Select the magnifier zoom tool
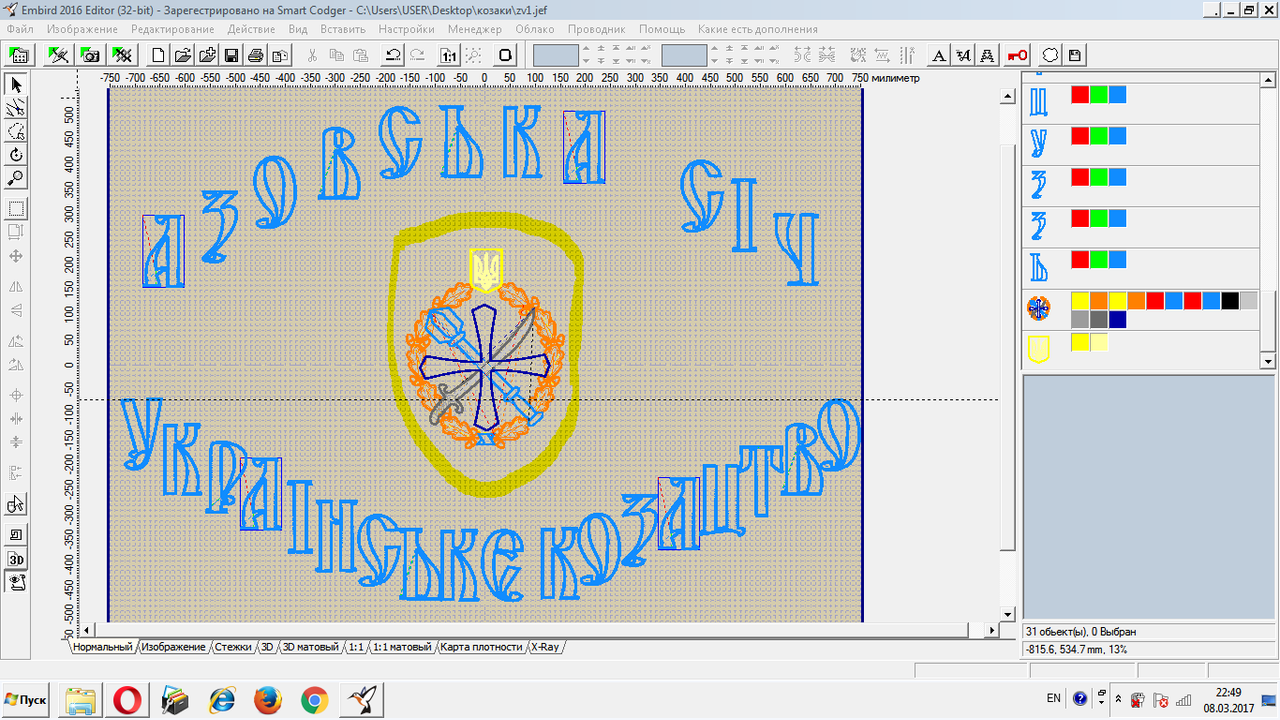1280x720 pixels. click(x=16, y=179)
